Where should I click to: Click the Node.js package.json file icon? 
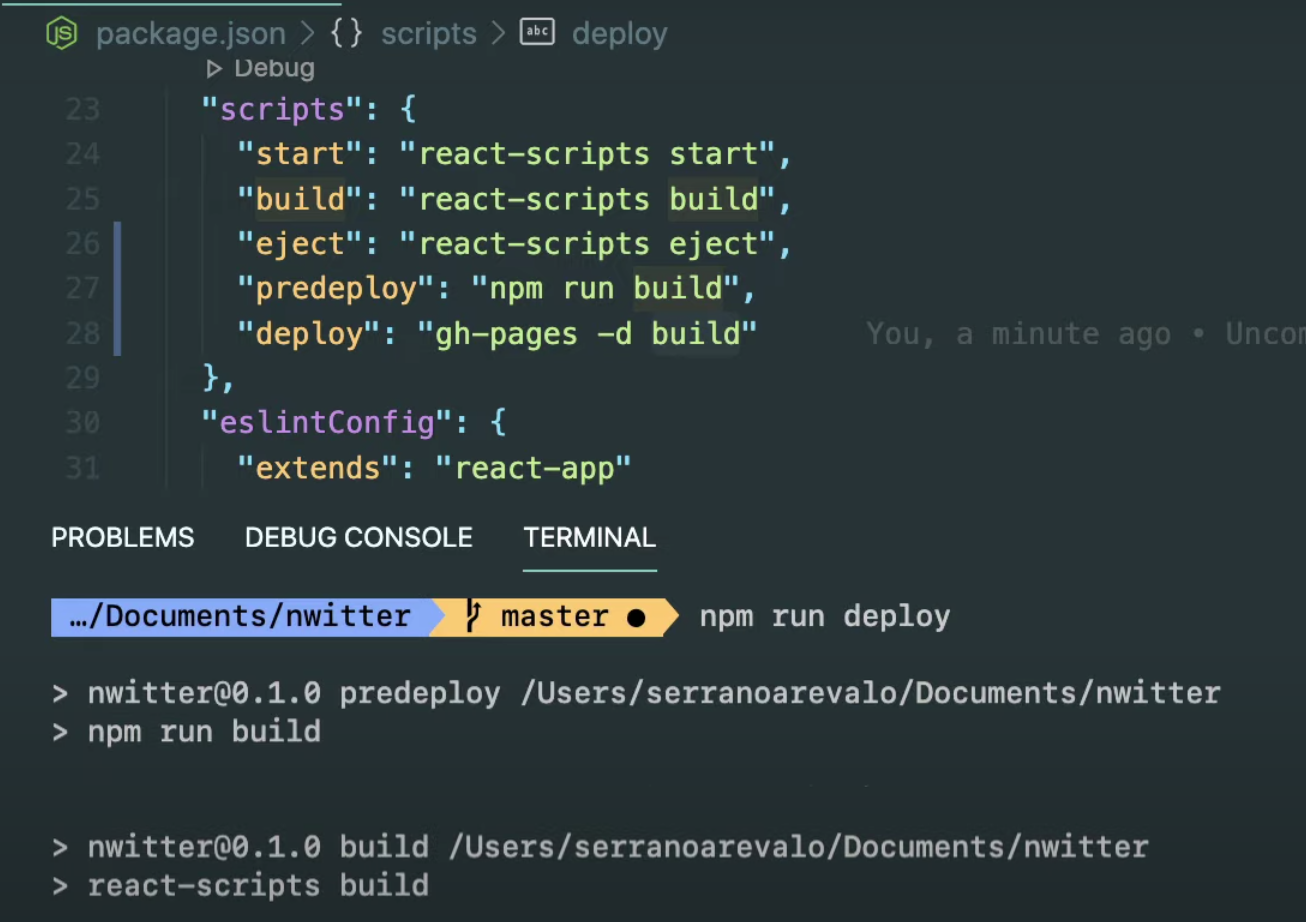(x=61, y=33)
